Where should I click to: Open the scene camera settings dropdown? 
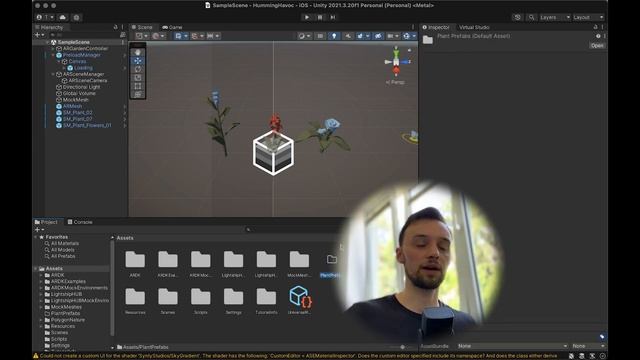tap(393, 36)
